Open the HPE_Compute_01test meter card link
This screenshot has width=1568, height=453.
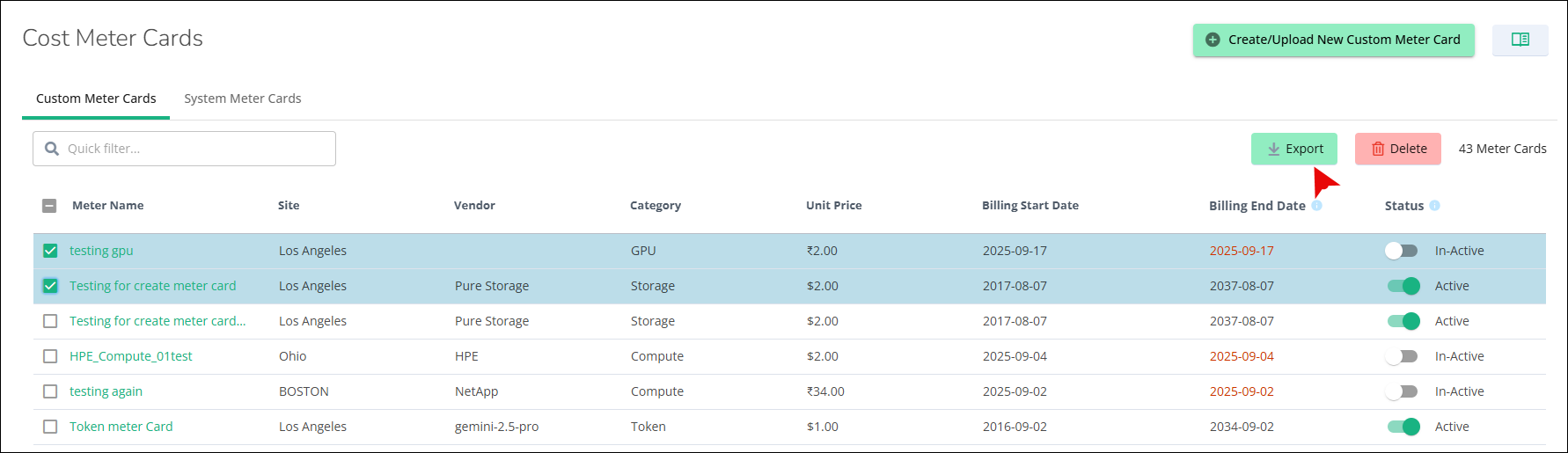point(130,356)
